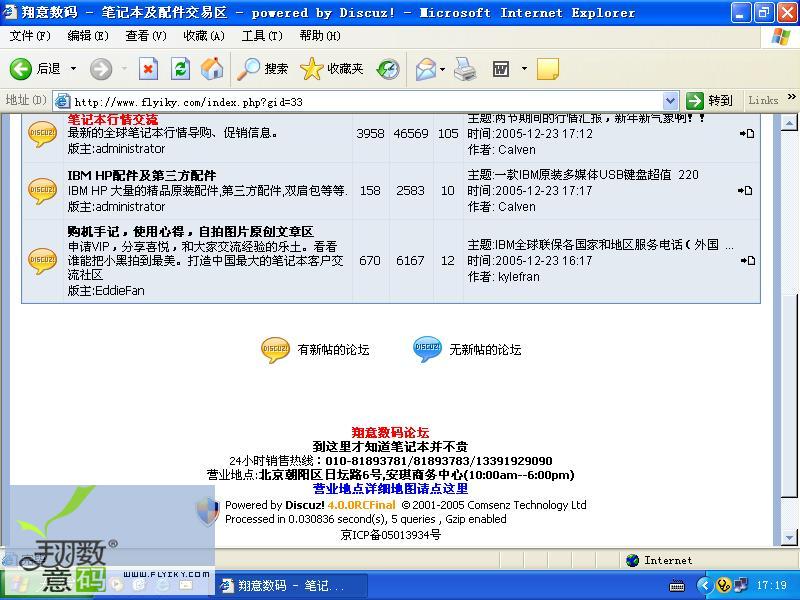The image size is (800, 600).
Task: Click Discuz bubble icon beside IBM HP配件
Action: [x=42, y=191]
